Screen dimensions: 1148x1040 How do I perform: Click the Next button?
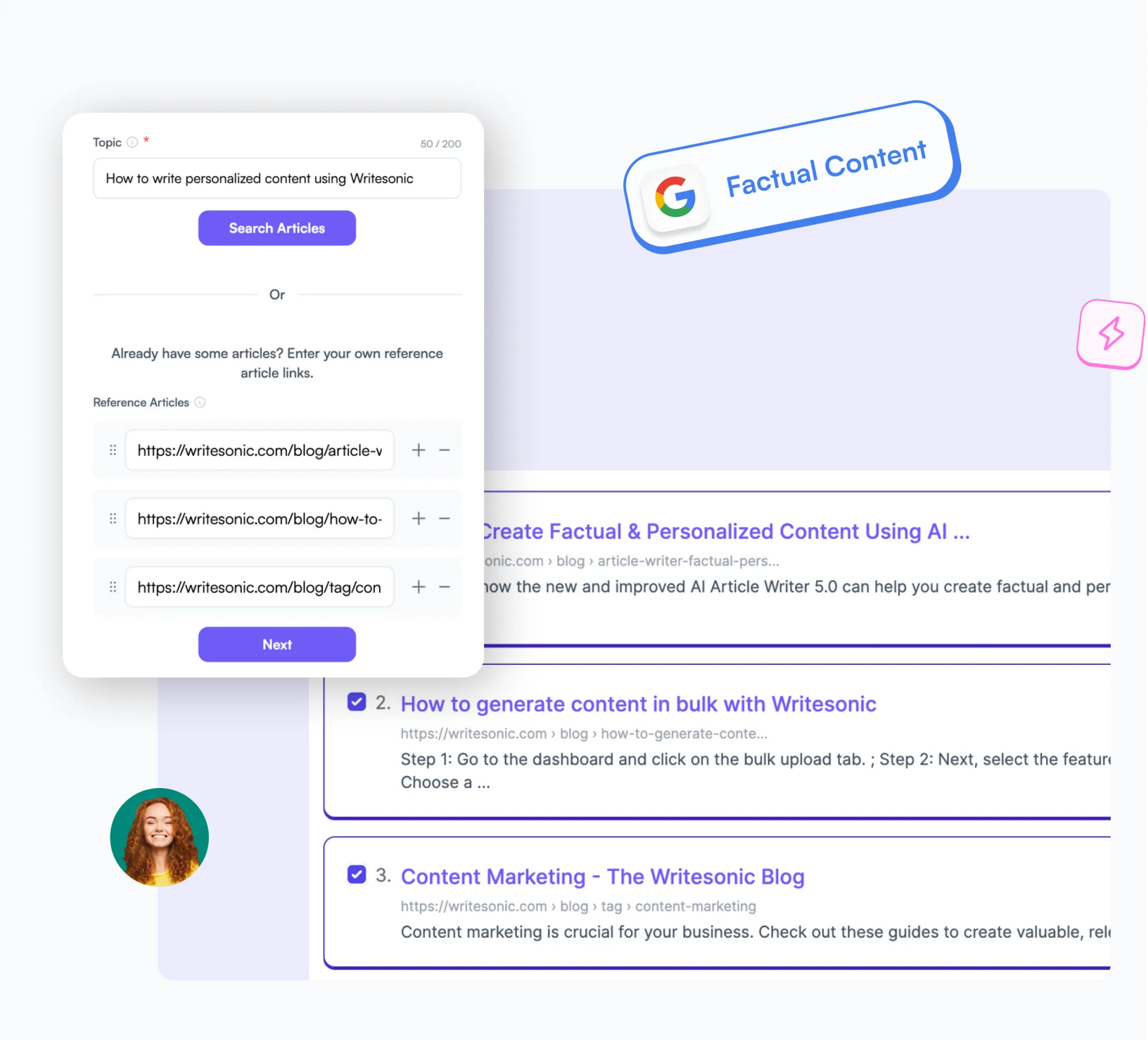pyautogui.click(x=277, y=643)
